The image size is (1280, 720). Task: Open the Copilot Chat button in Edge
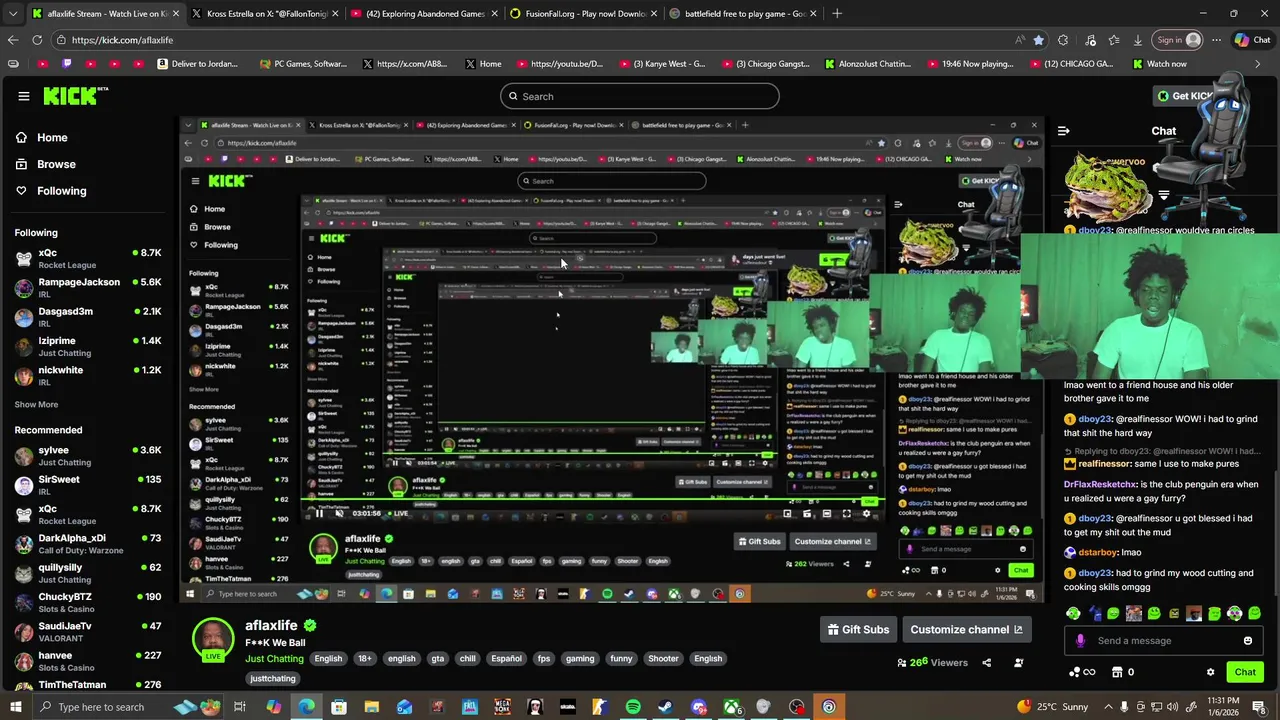[1253, 40]
